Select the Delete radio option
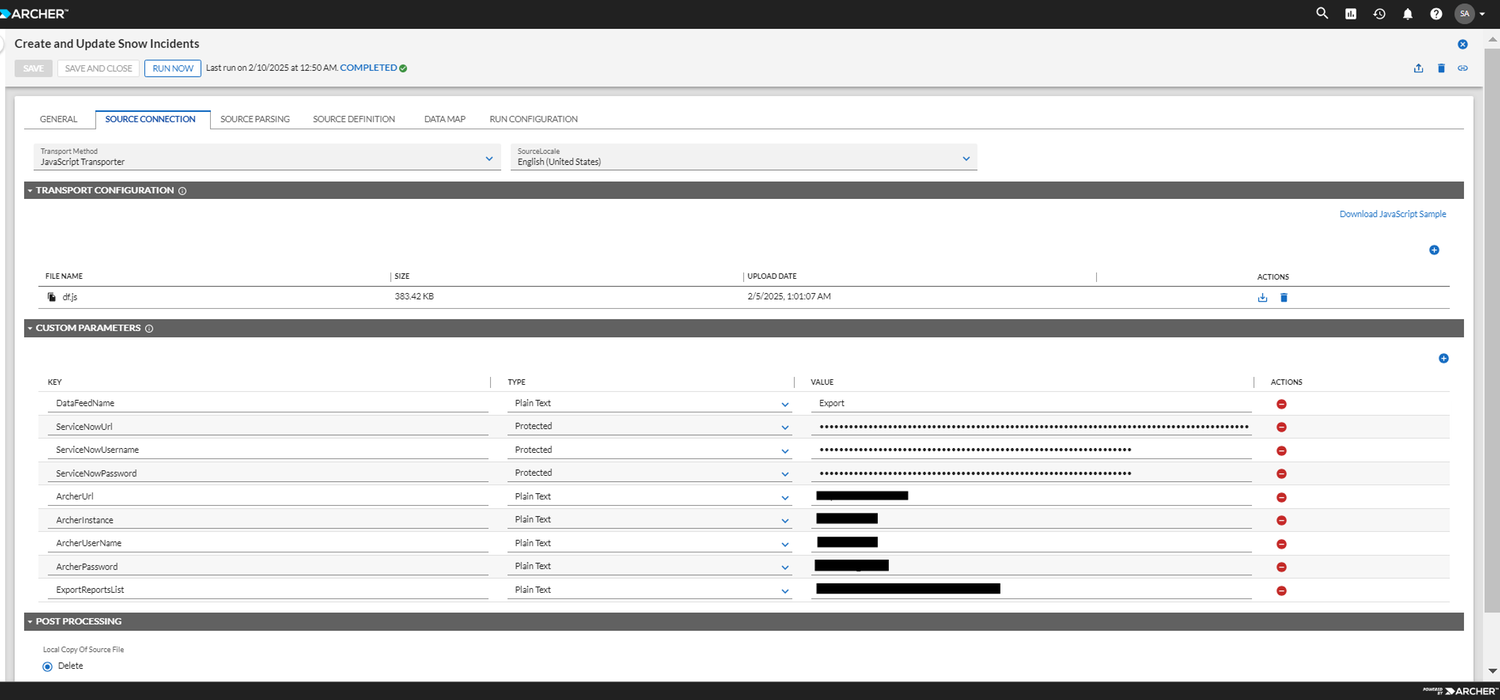Screen dimensions: 1500x700 (x=47, y=666)
